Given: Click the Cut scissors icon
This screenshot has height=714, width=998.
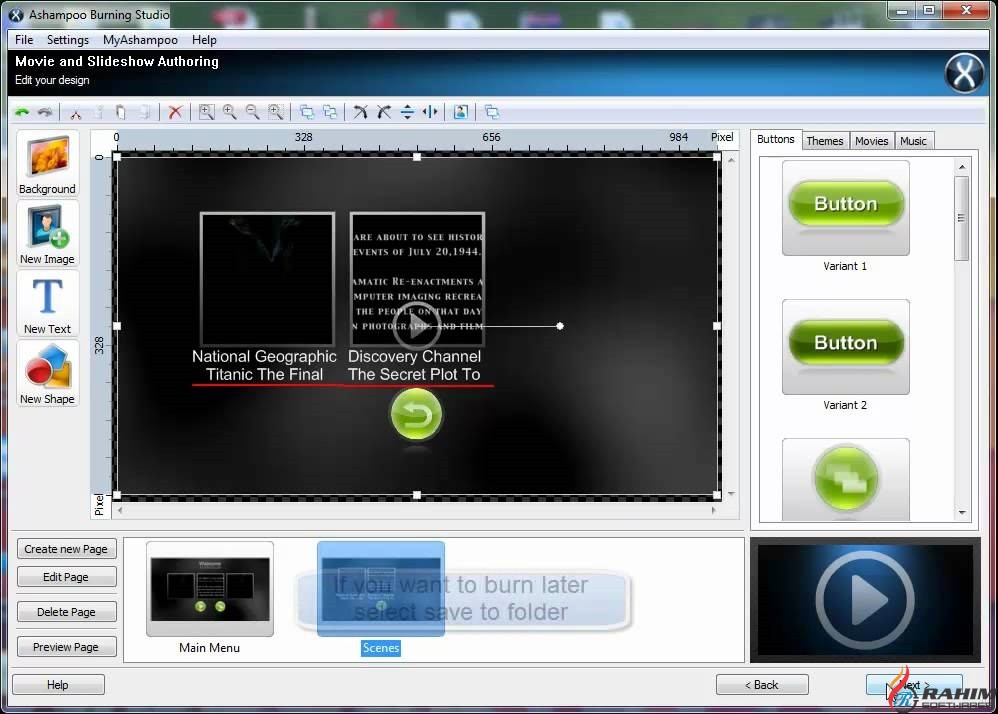Looking at the screenshot, I should [x=76, y=113].
